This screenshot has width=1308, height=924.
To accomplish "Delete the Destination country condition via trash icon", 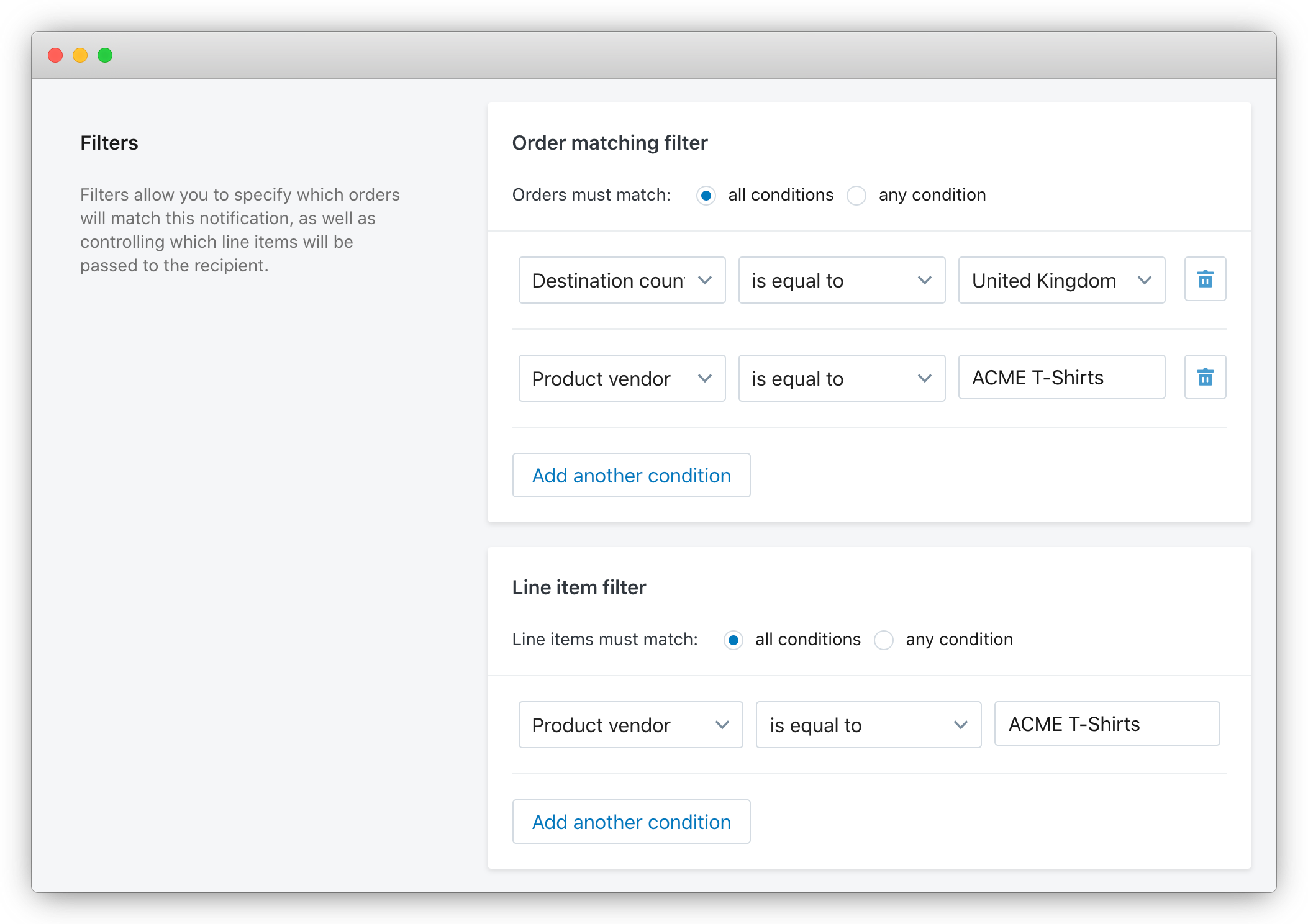I will (x=1205, y=279).
